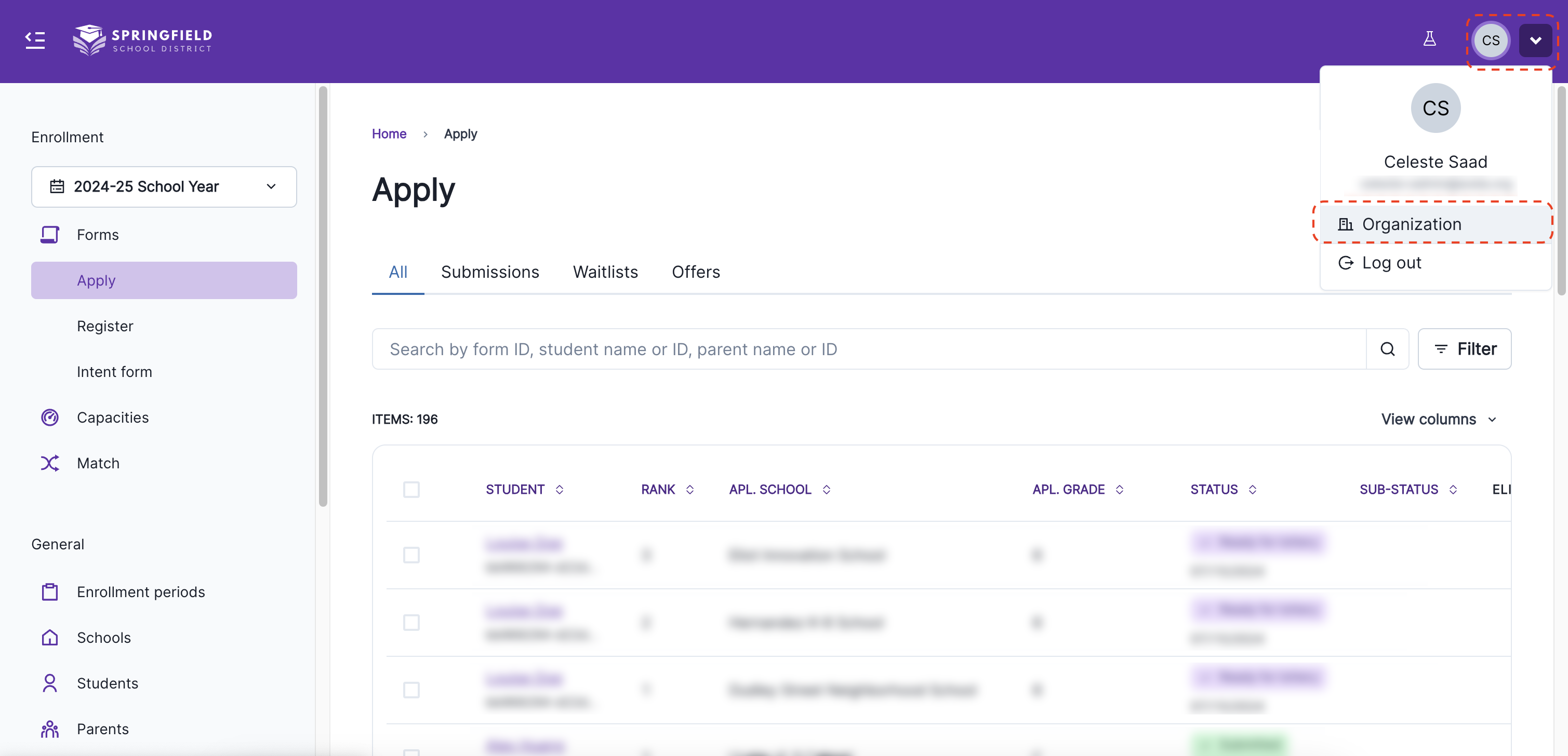Click the Match shuffle icon
1568x756 pixels.
pyautogui.click(x=50, y=464)
